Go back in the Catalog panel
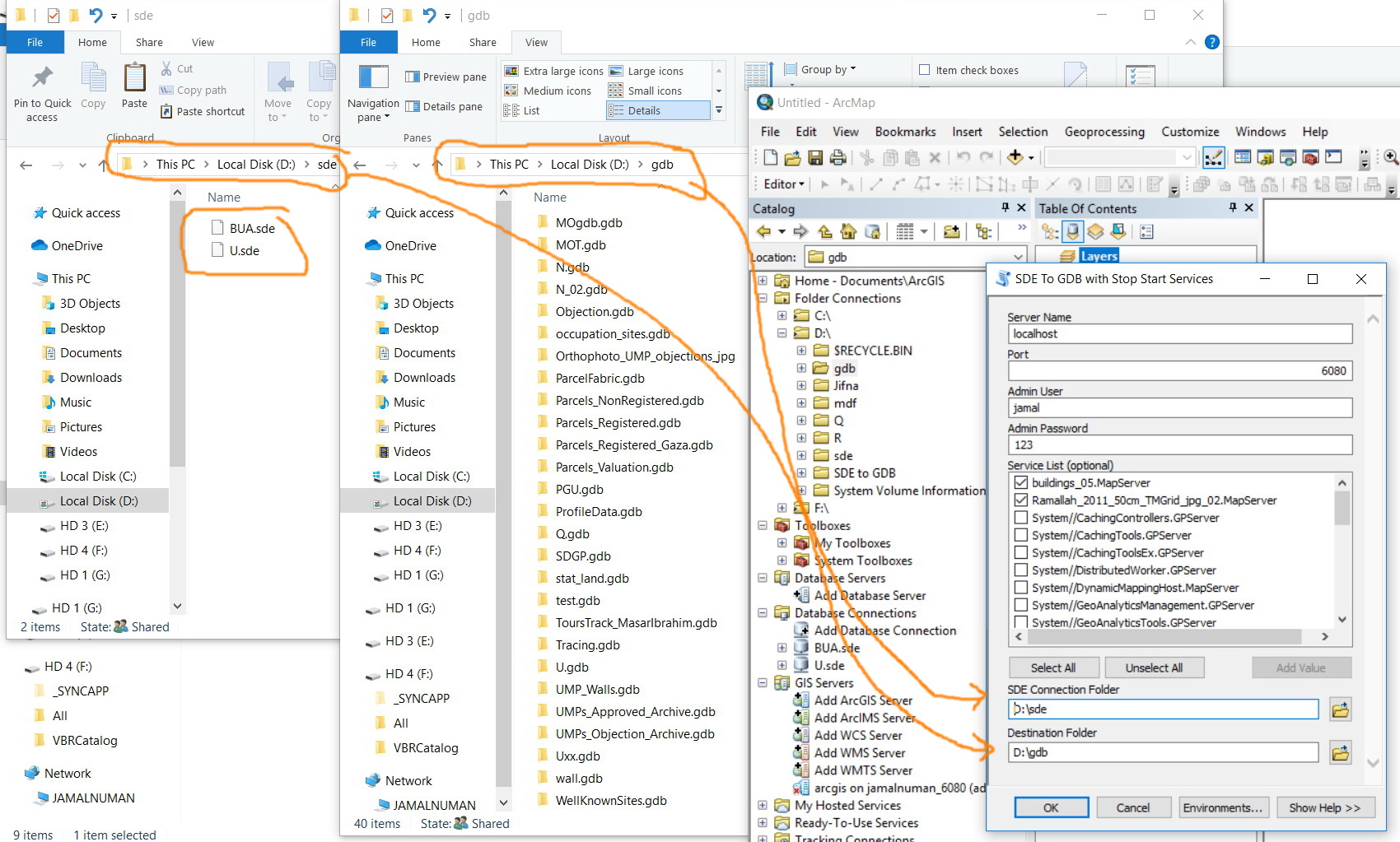Image resolution: width=1400 pixels, height=842 pixels. tap(764, 232)
